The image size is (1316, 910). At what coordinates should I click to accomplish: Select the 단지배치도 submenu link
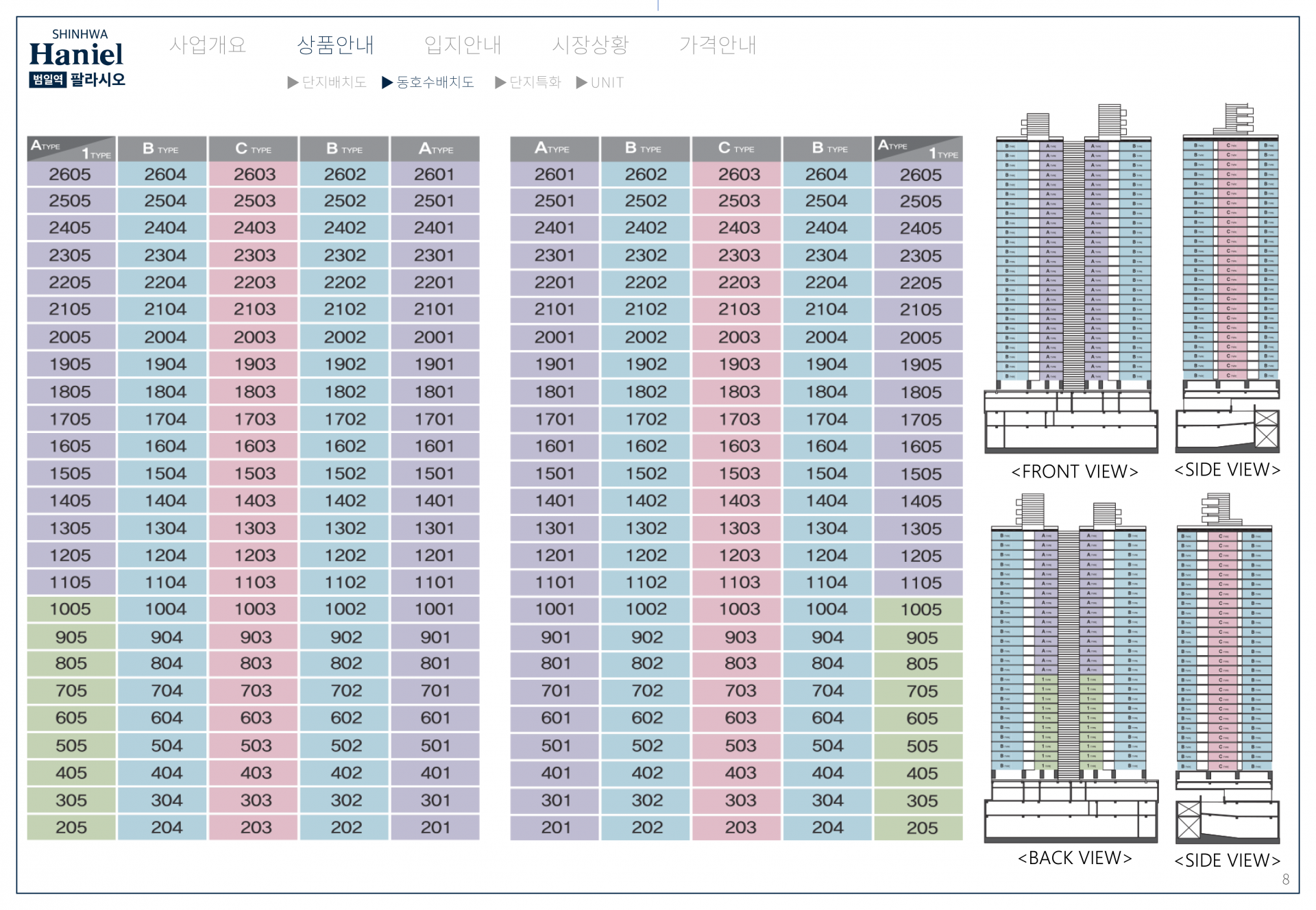coord(334,83)
